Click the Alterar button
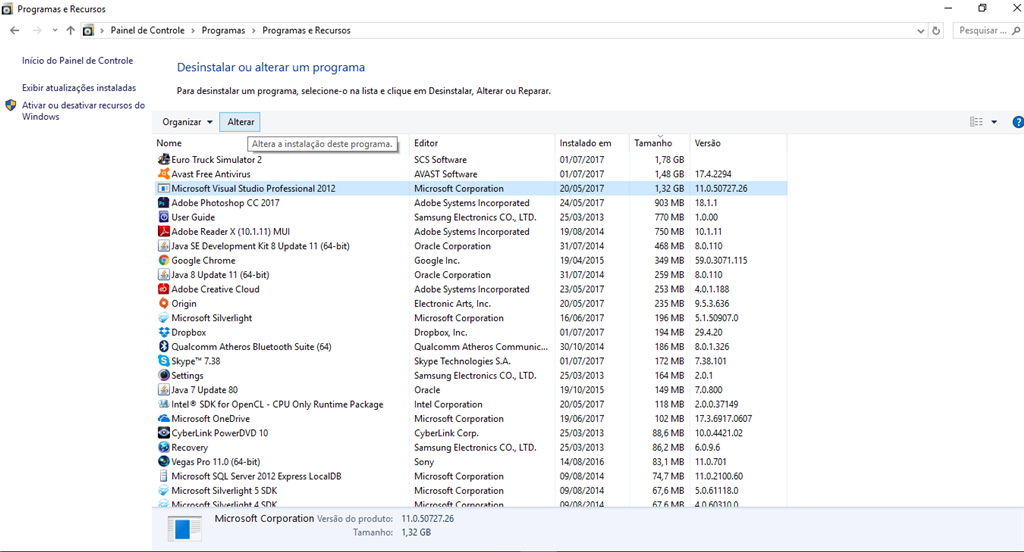 coord(240,122)
